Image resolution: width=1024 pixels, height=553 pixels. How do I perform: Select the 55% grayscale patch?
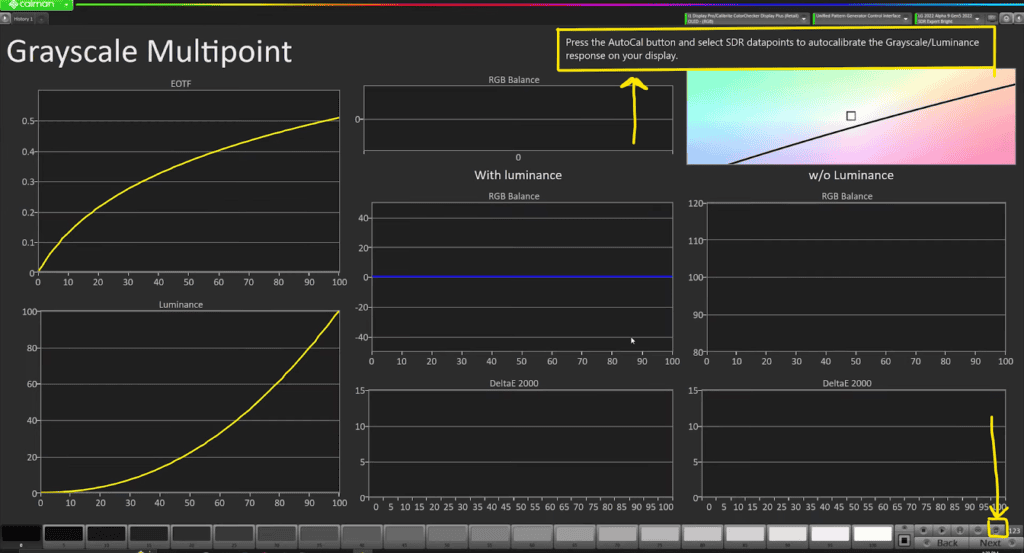[489, 535]
